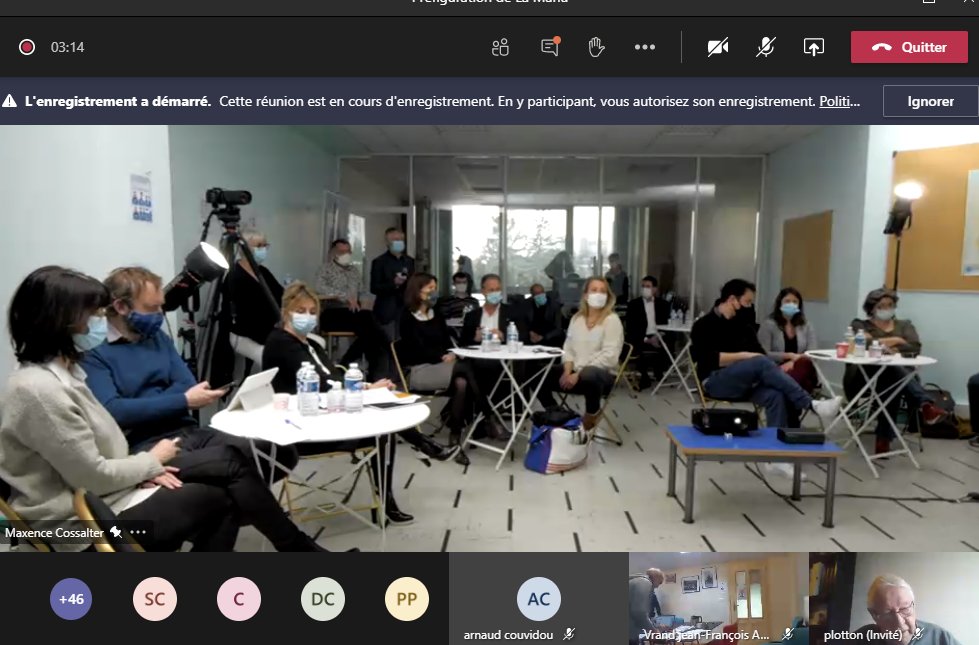This screenshot has height=645, width=979.
Task: Expand the +46 hidden participants
Action: tap(71, 599)
